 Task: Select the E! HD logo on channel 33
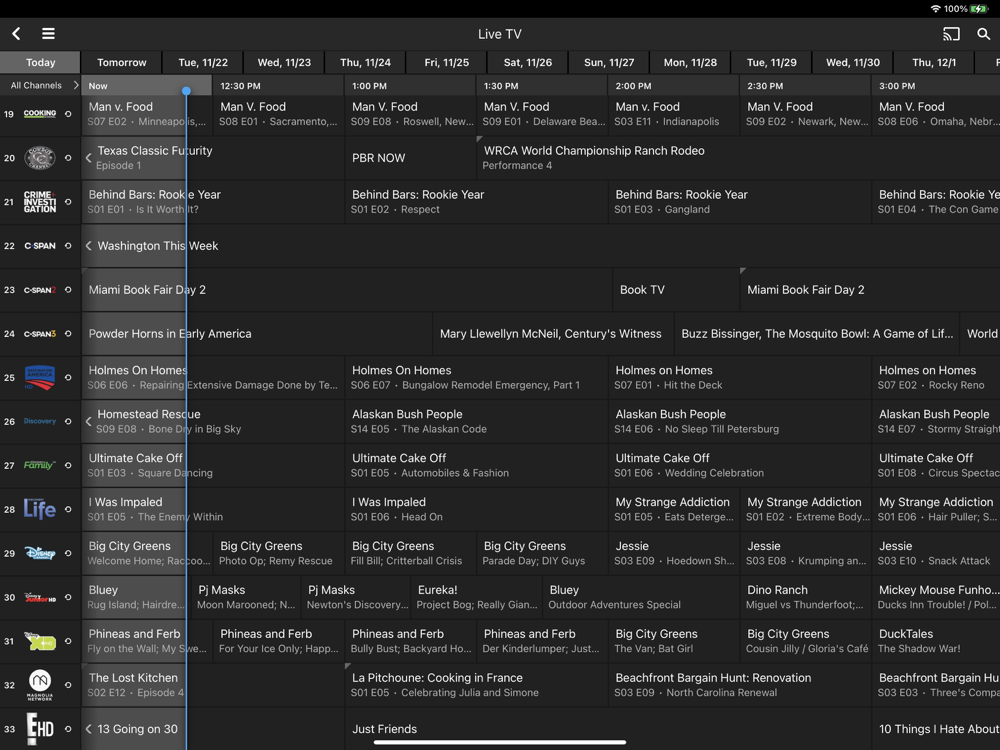(x=40, y=729)
